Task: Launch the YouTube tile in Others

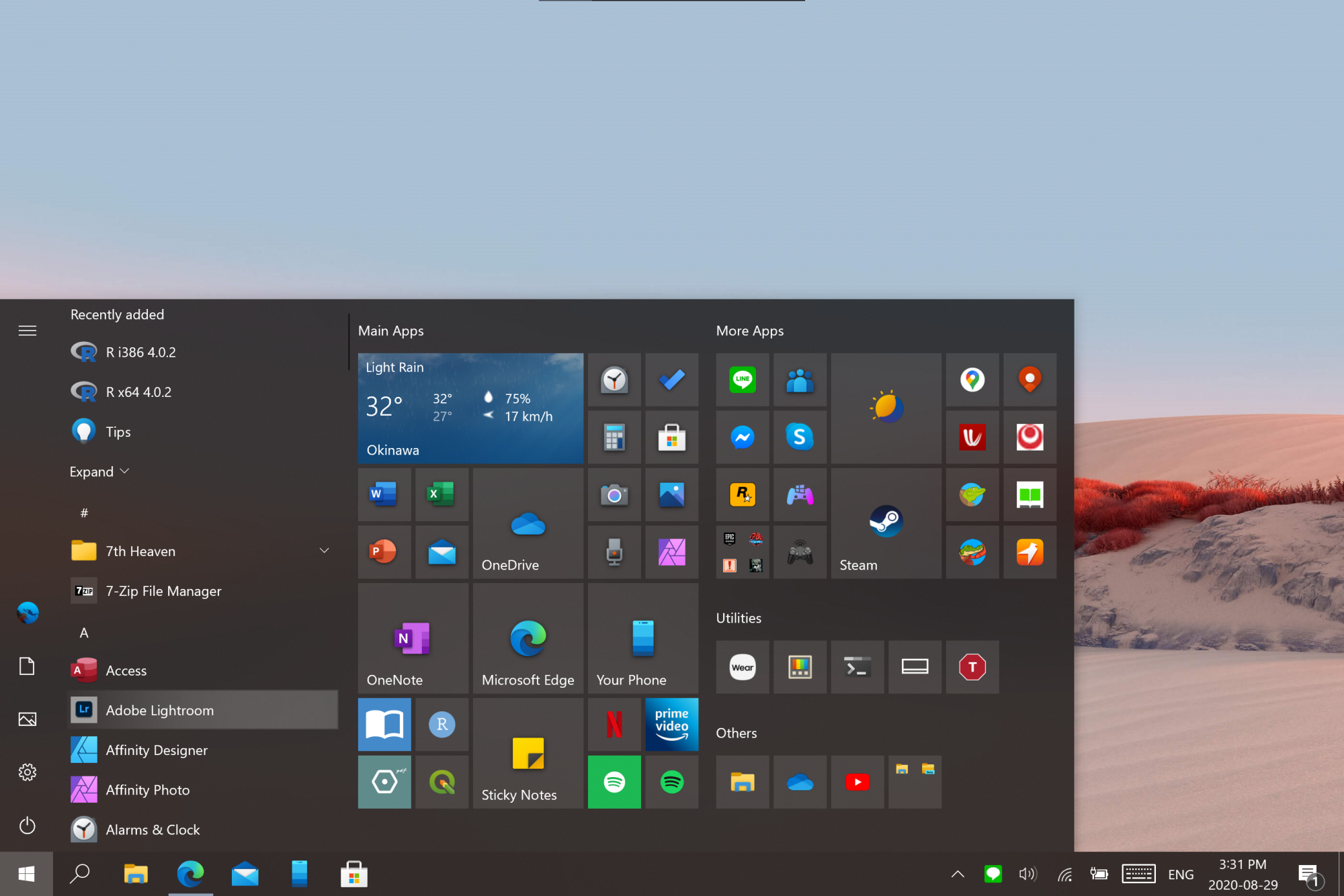Action: coord(857,782)
